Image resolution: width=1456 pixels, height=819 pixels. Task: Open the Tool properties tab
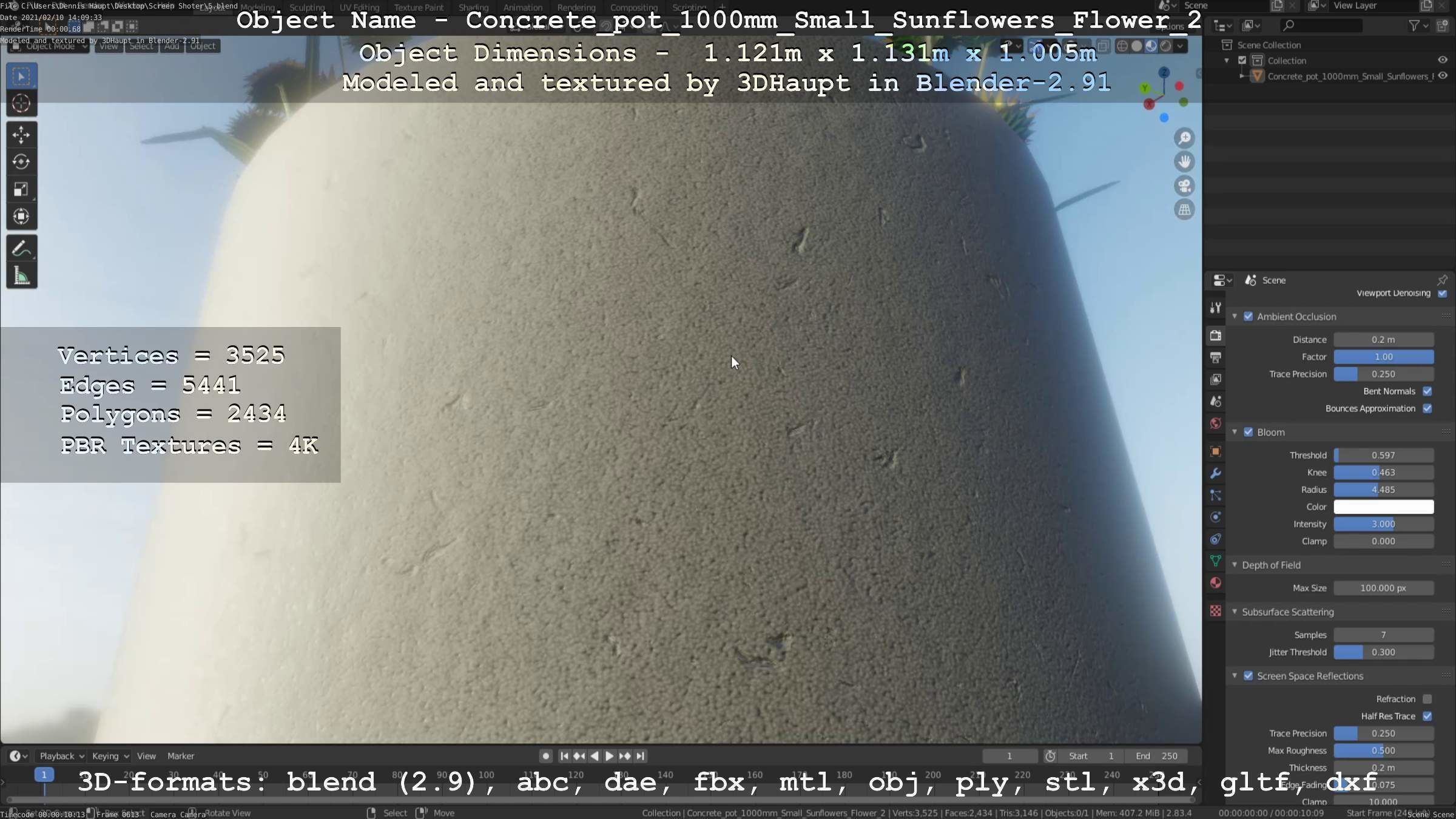point(1216,308)
